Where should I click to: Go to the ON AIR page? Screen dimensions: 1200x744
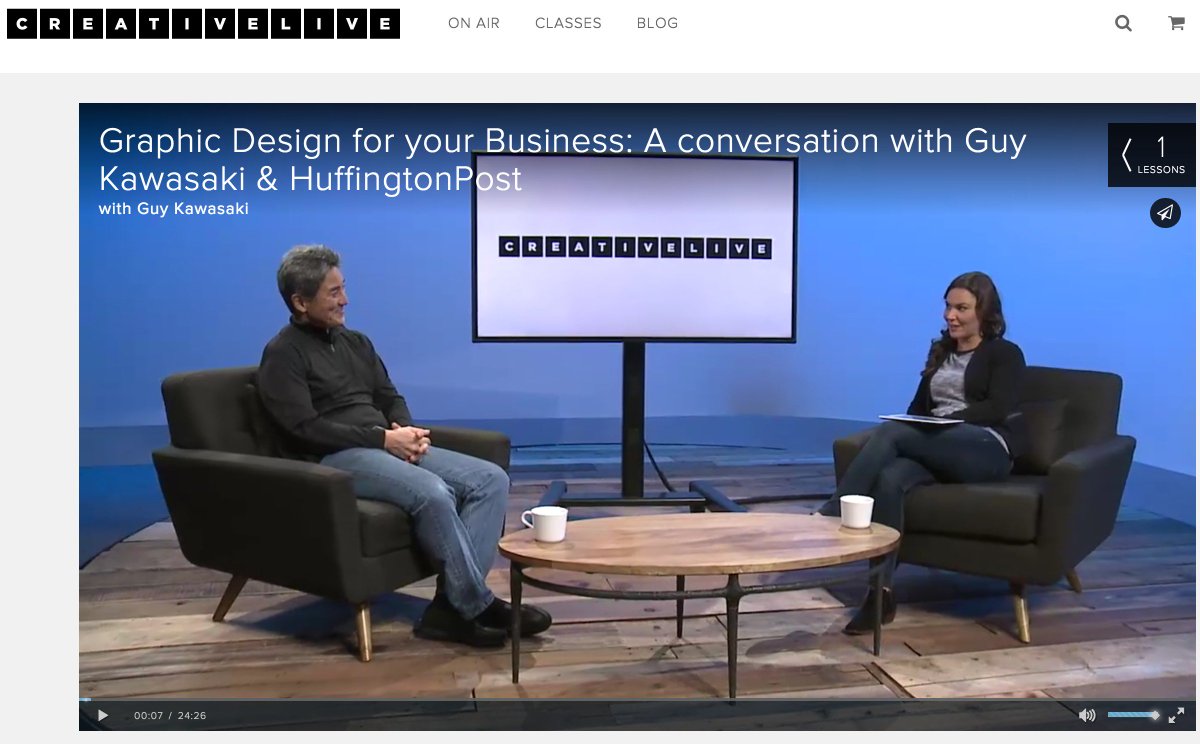click(x=474, y=23)
